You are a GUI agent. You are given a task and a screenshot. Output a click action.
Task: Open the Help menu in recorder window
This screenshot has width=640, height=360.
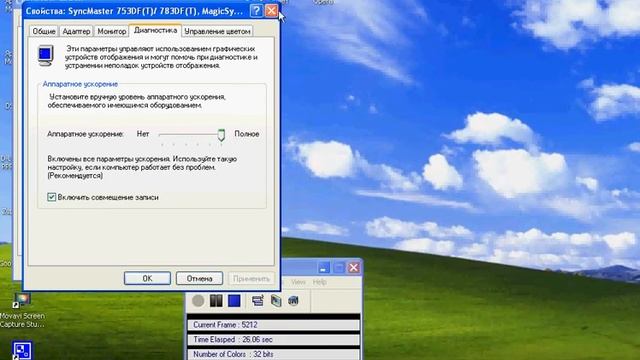(320, 282)
